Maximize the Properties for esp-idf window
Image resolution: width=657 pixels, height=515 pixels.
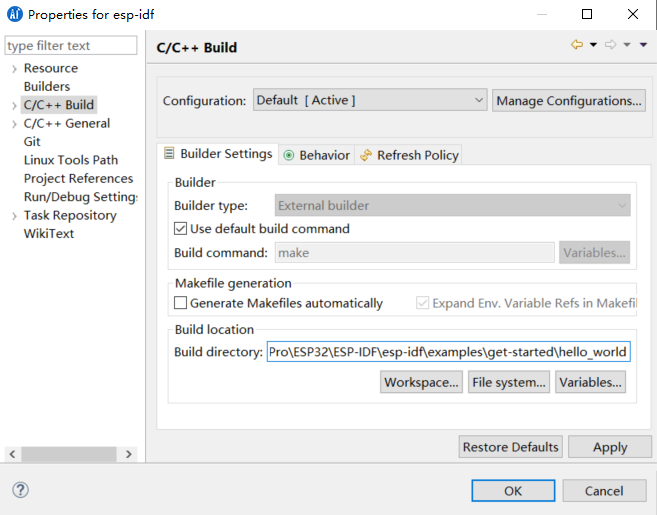(x=587, y=14)
